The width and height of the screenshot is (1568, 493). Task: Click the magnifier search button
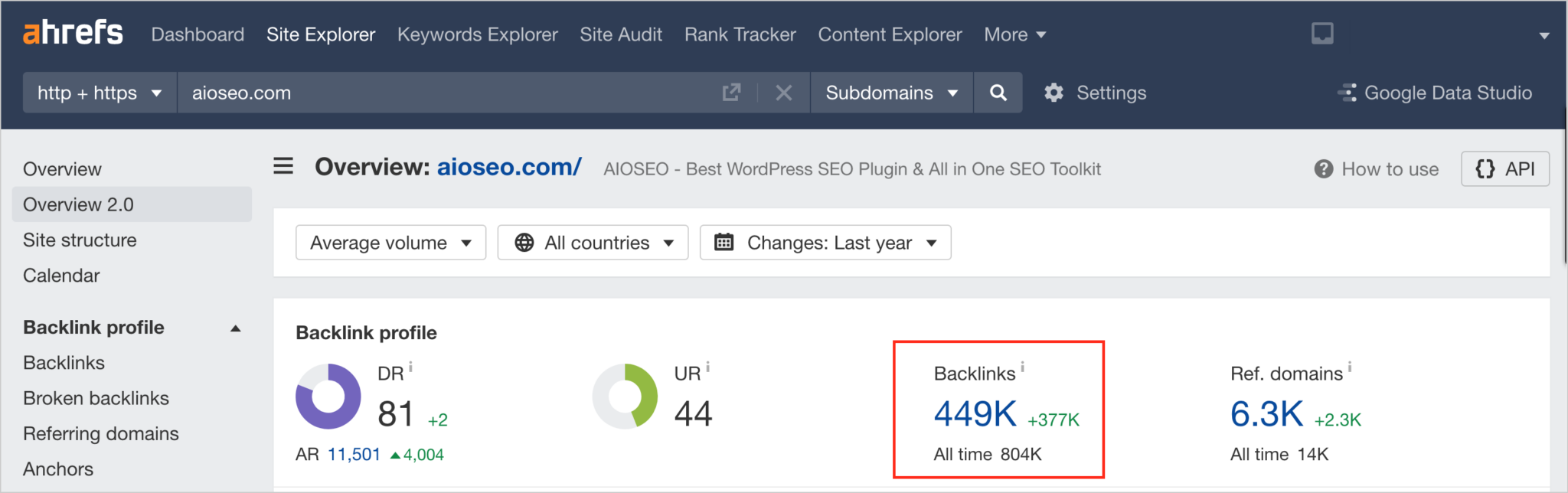coord(998,93)
